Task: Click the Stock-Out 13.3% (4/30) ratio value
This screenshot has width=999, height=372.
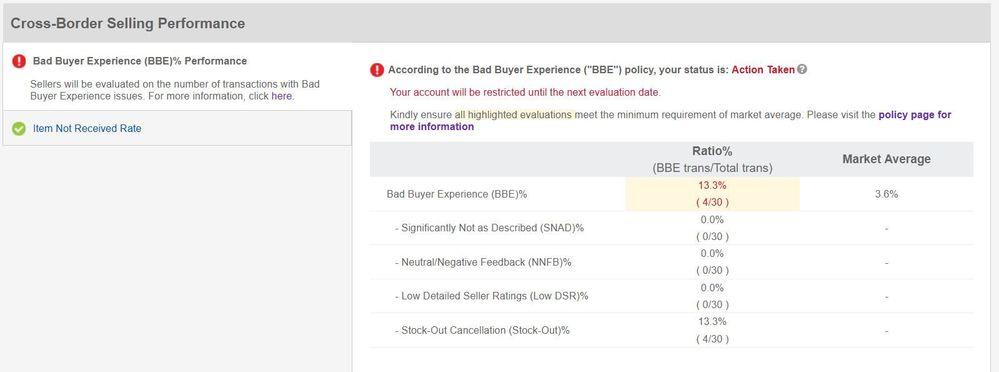Action: click(x=712, y=331)
